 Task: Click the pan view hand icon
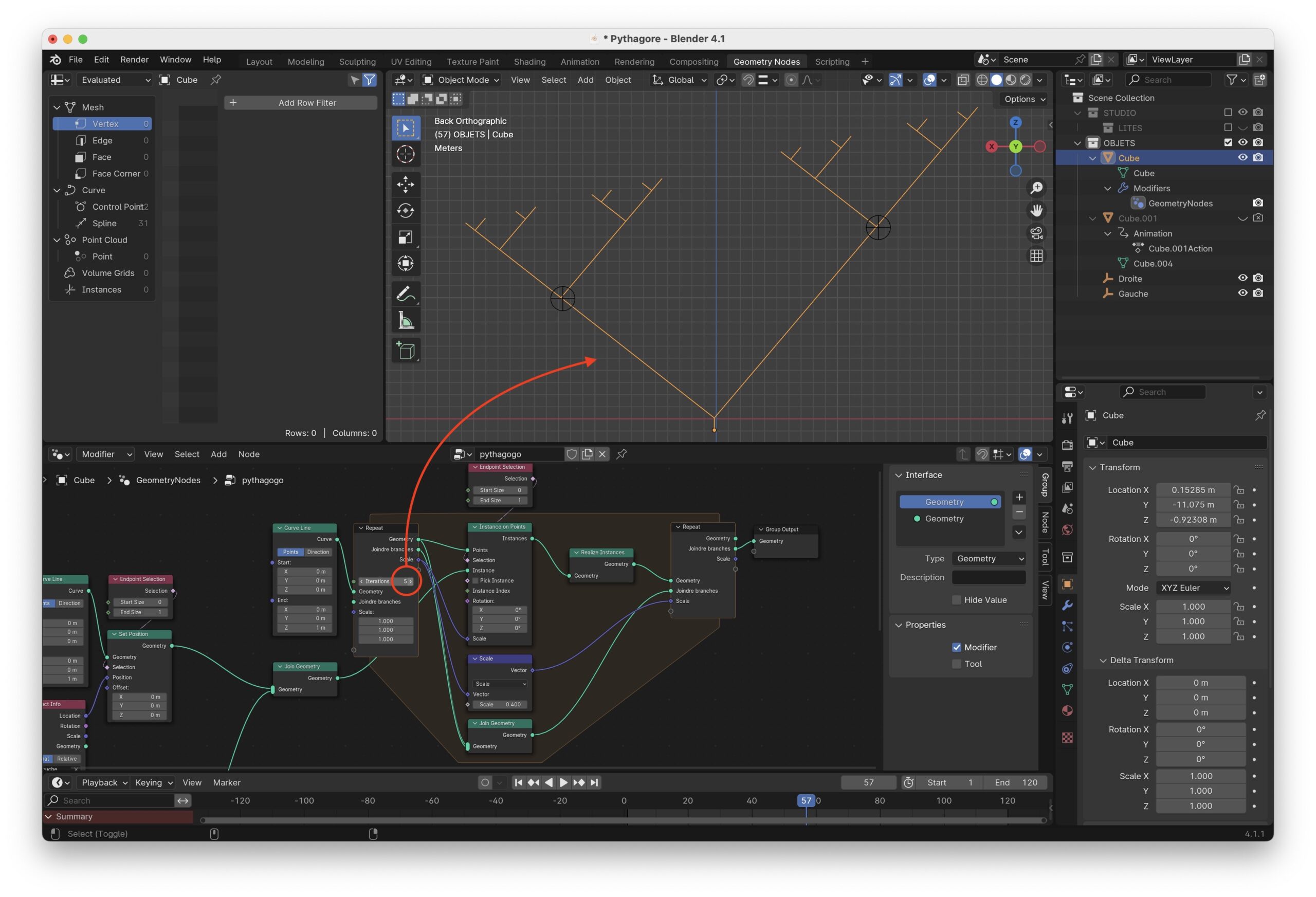[1036, 211]
